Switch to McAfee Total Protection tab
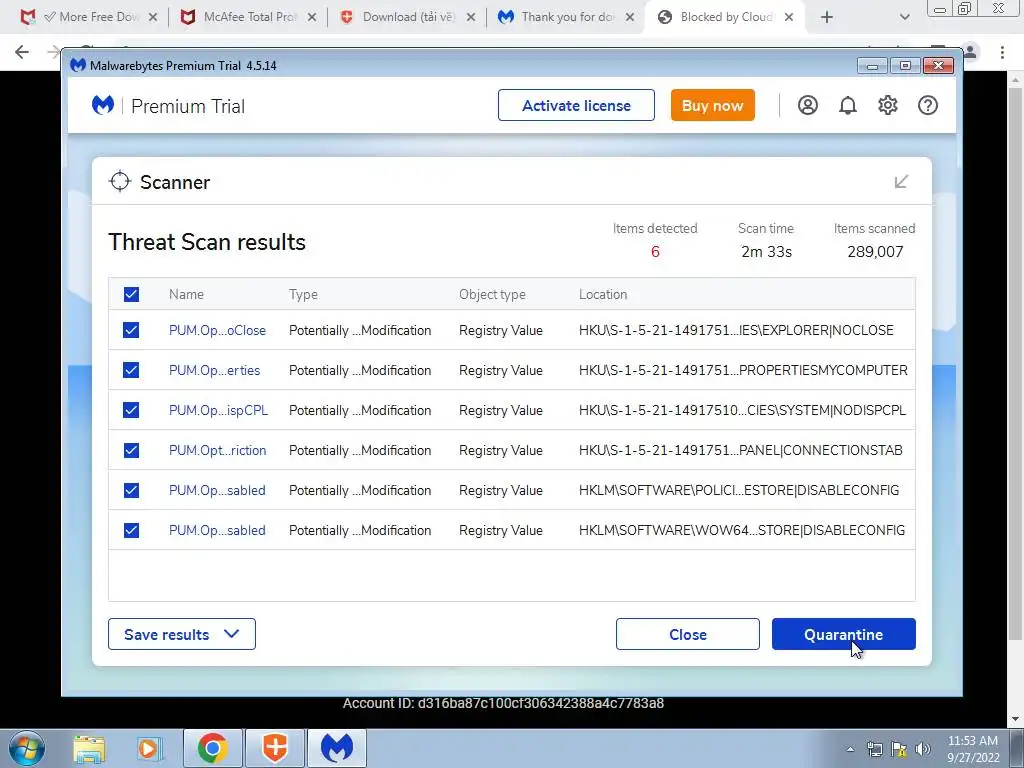 [x=248, y=17]
